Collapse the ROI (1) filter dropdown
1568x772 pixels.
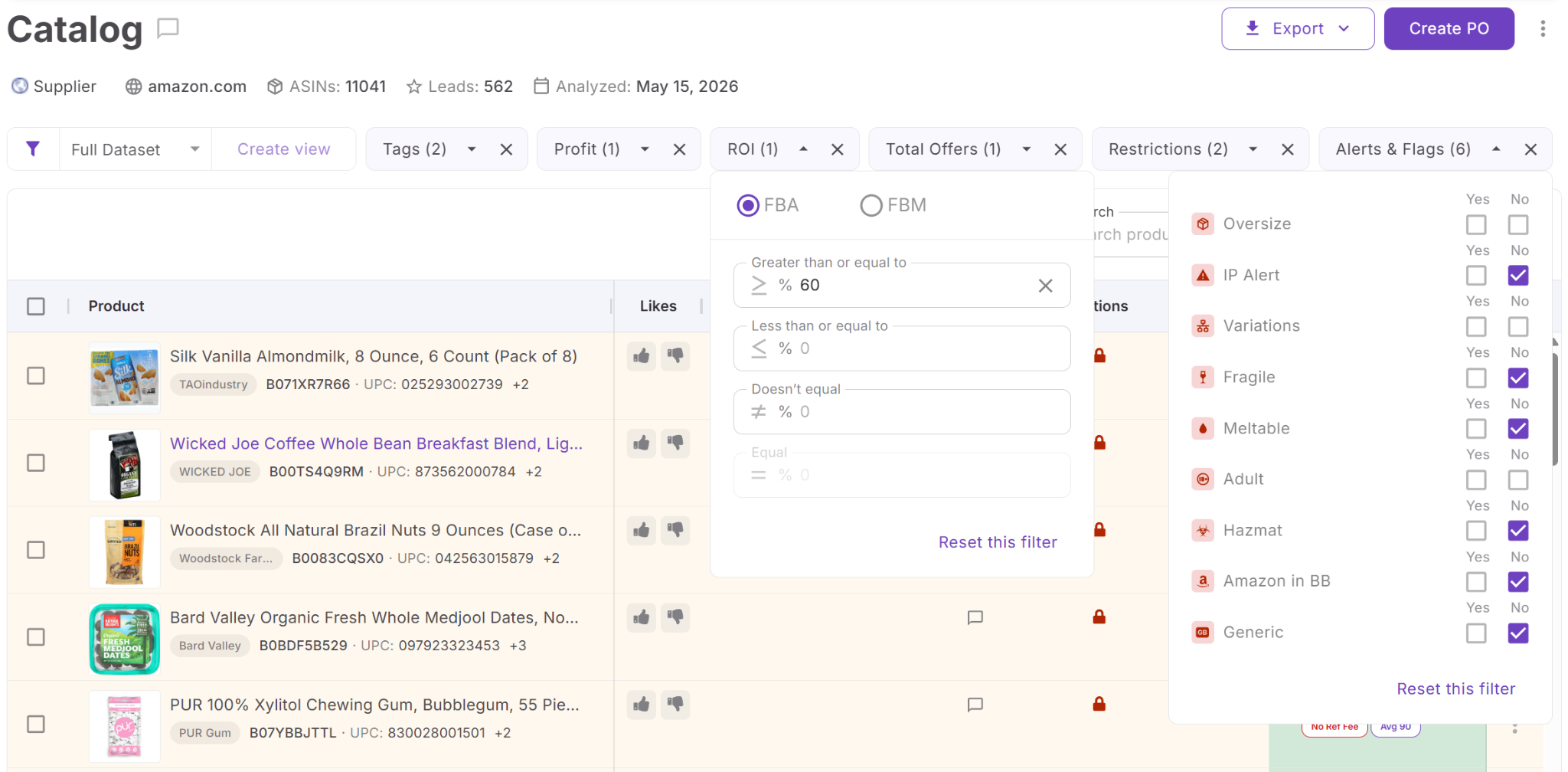803,149
